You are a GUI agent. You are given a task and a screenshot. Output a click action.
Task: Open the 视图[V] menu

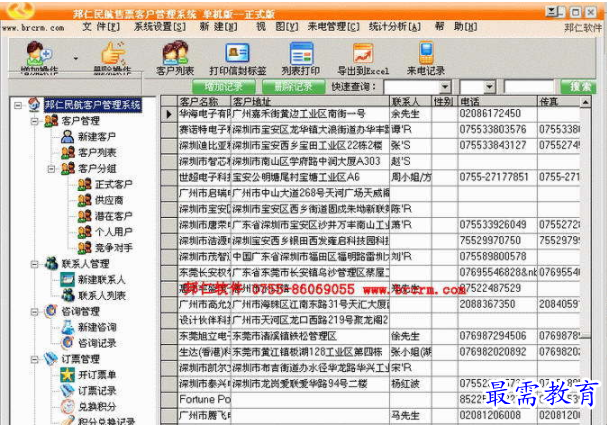pyautogui.click(x=277, y=27)
